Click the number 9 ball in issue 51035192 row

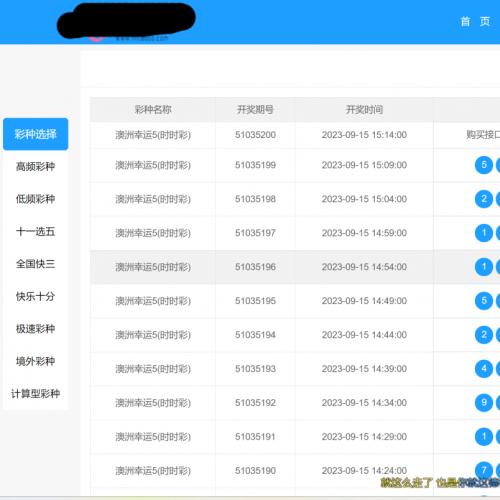pos(484,403)
